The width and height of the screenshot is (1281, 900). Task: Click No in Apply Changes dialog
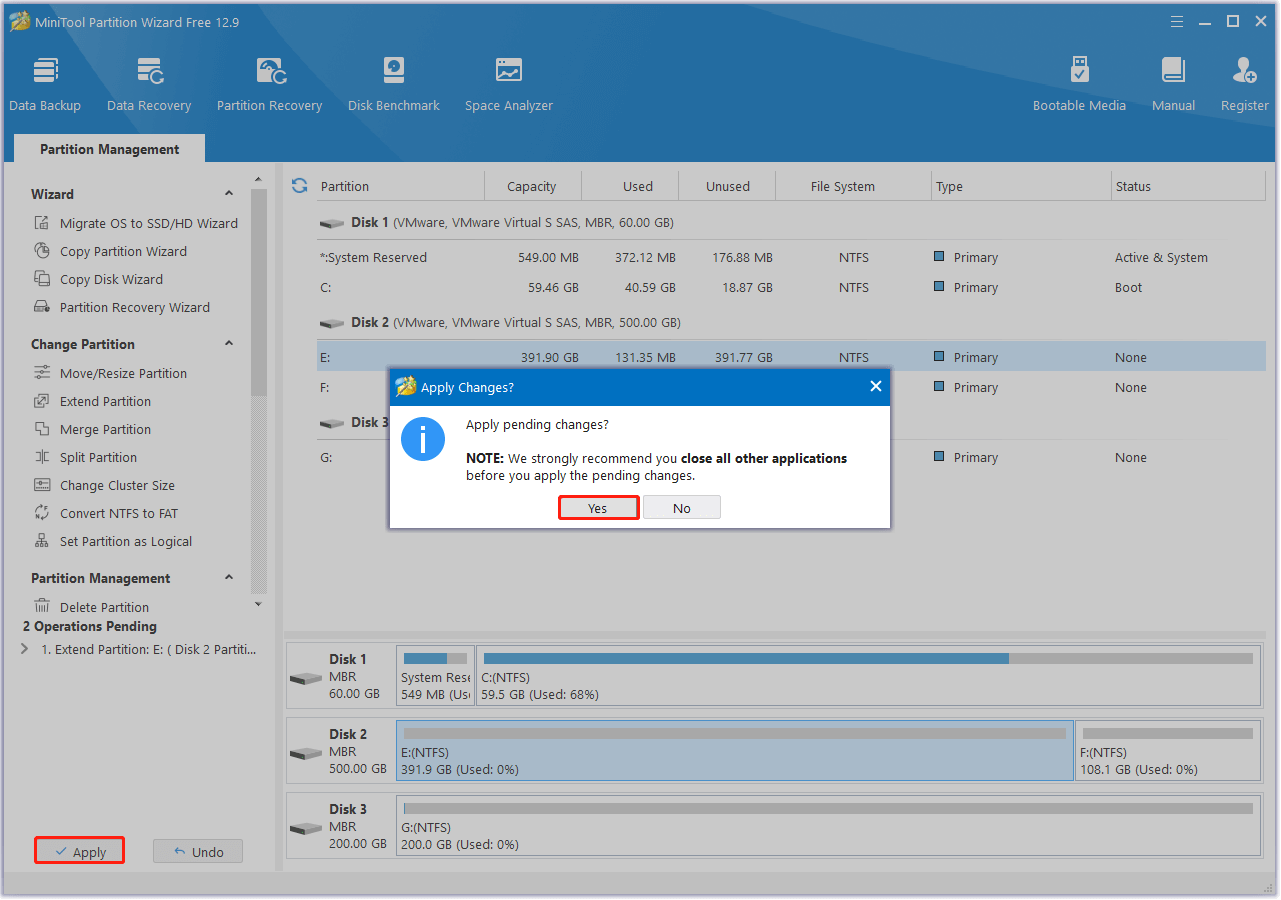(x=682, y=508)
